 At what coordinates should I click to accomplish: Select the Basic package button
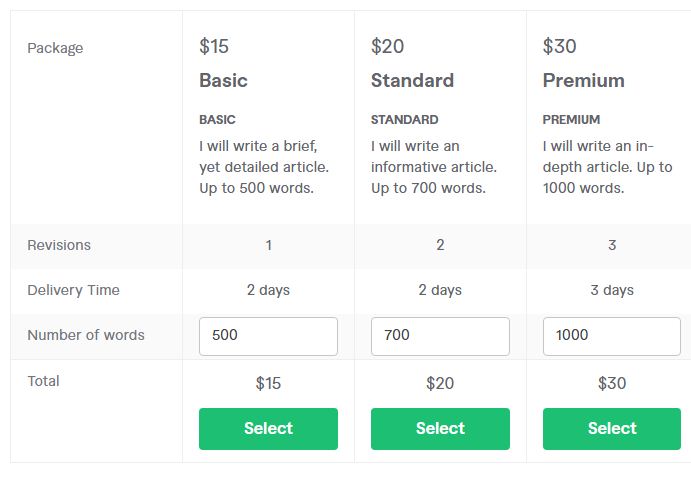tap(268, 429)
